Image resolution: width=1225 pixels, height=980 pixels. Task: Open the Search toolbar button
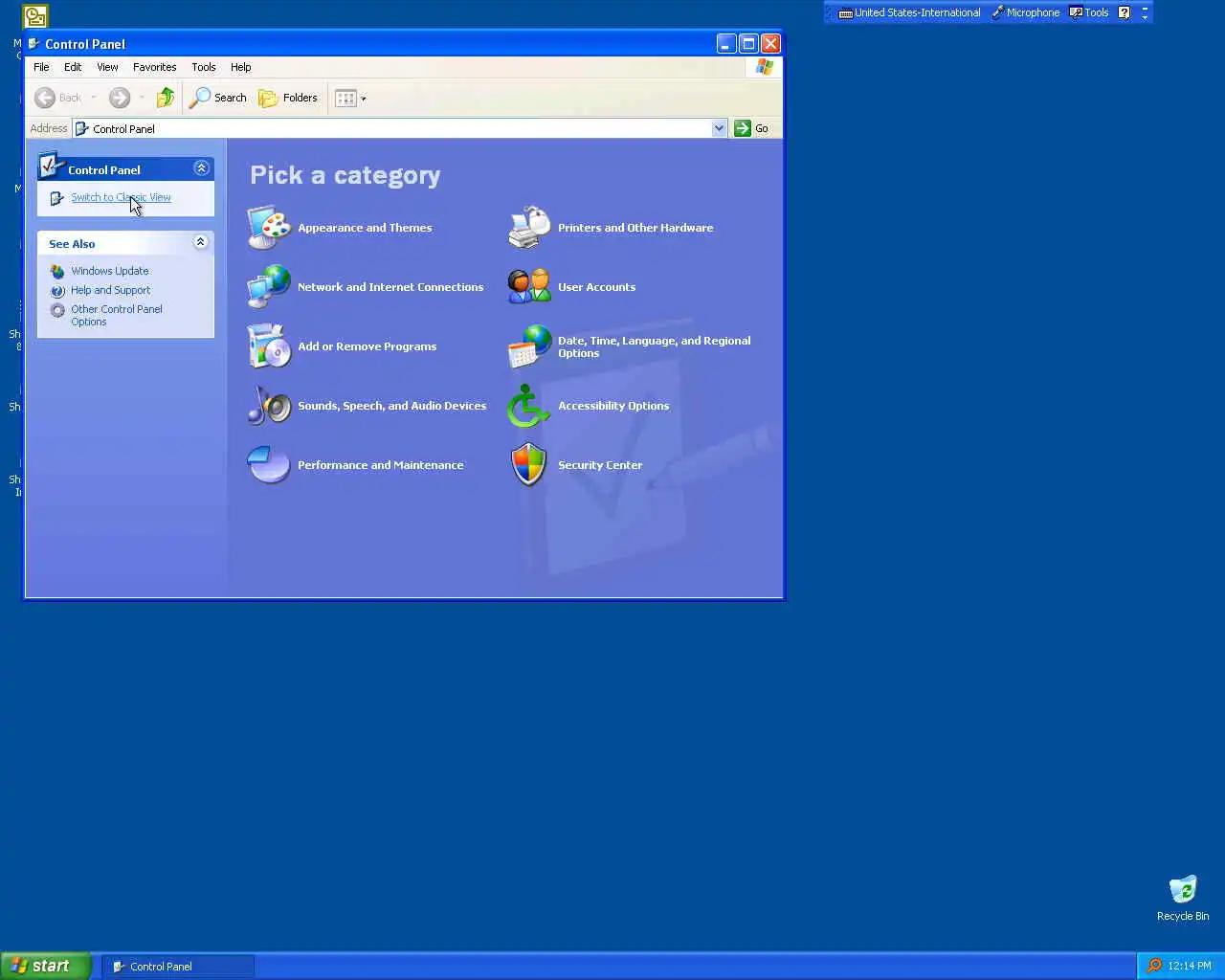(x=219, y=98)
